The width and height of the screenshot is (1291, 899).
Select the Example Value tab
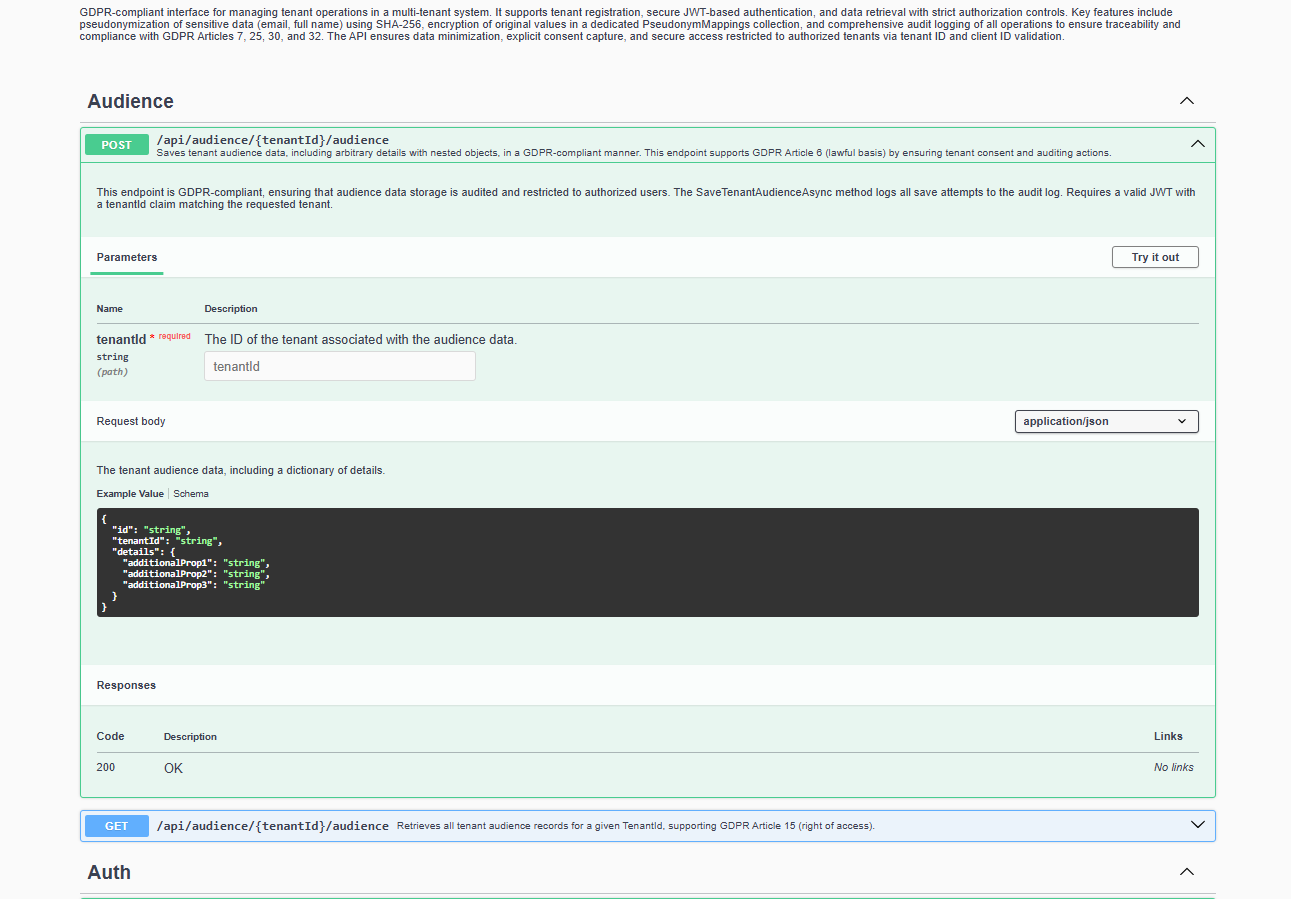(130, 494)
